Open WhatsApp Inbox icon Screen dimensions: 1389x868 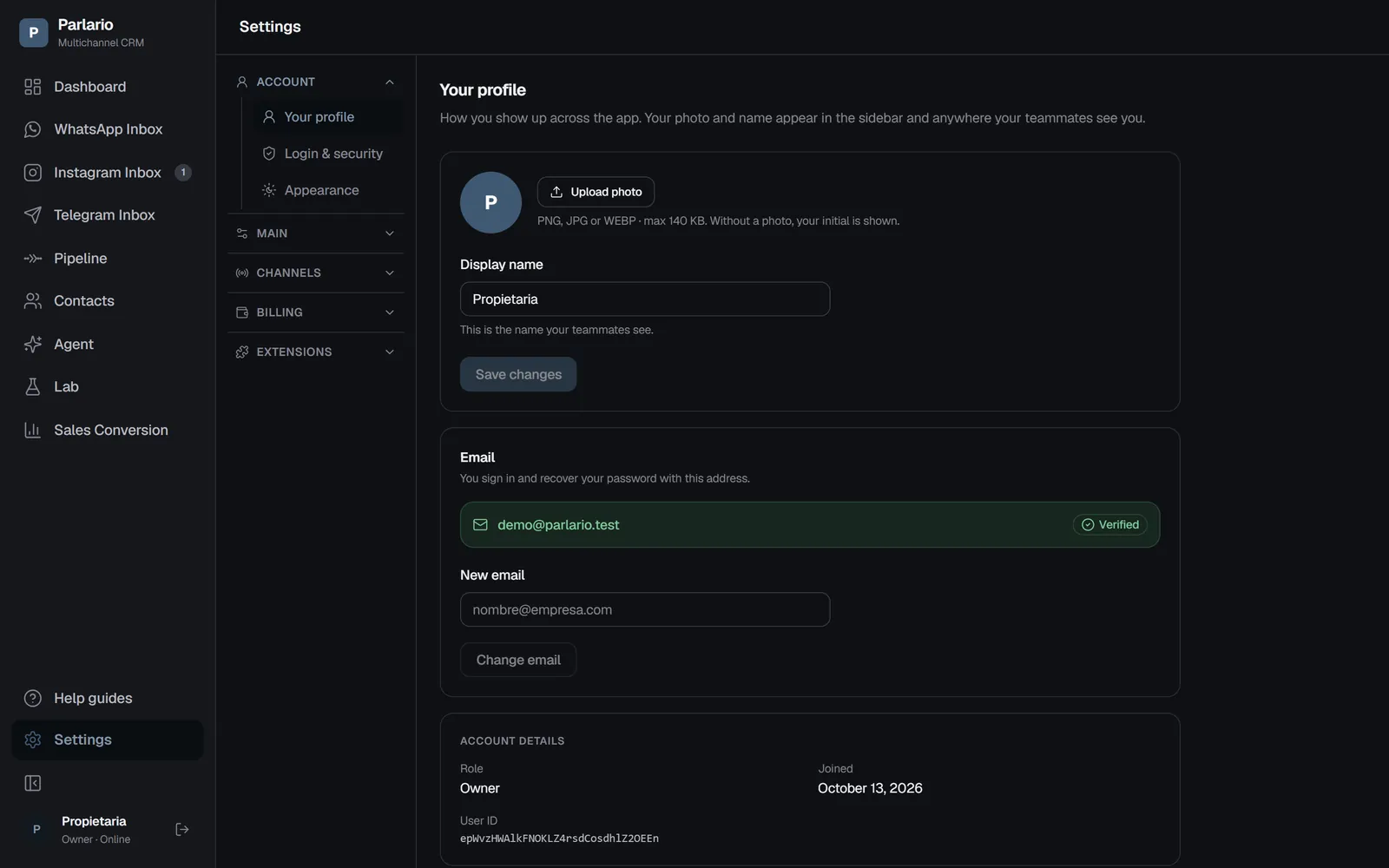(x=33, y=129)
